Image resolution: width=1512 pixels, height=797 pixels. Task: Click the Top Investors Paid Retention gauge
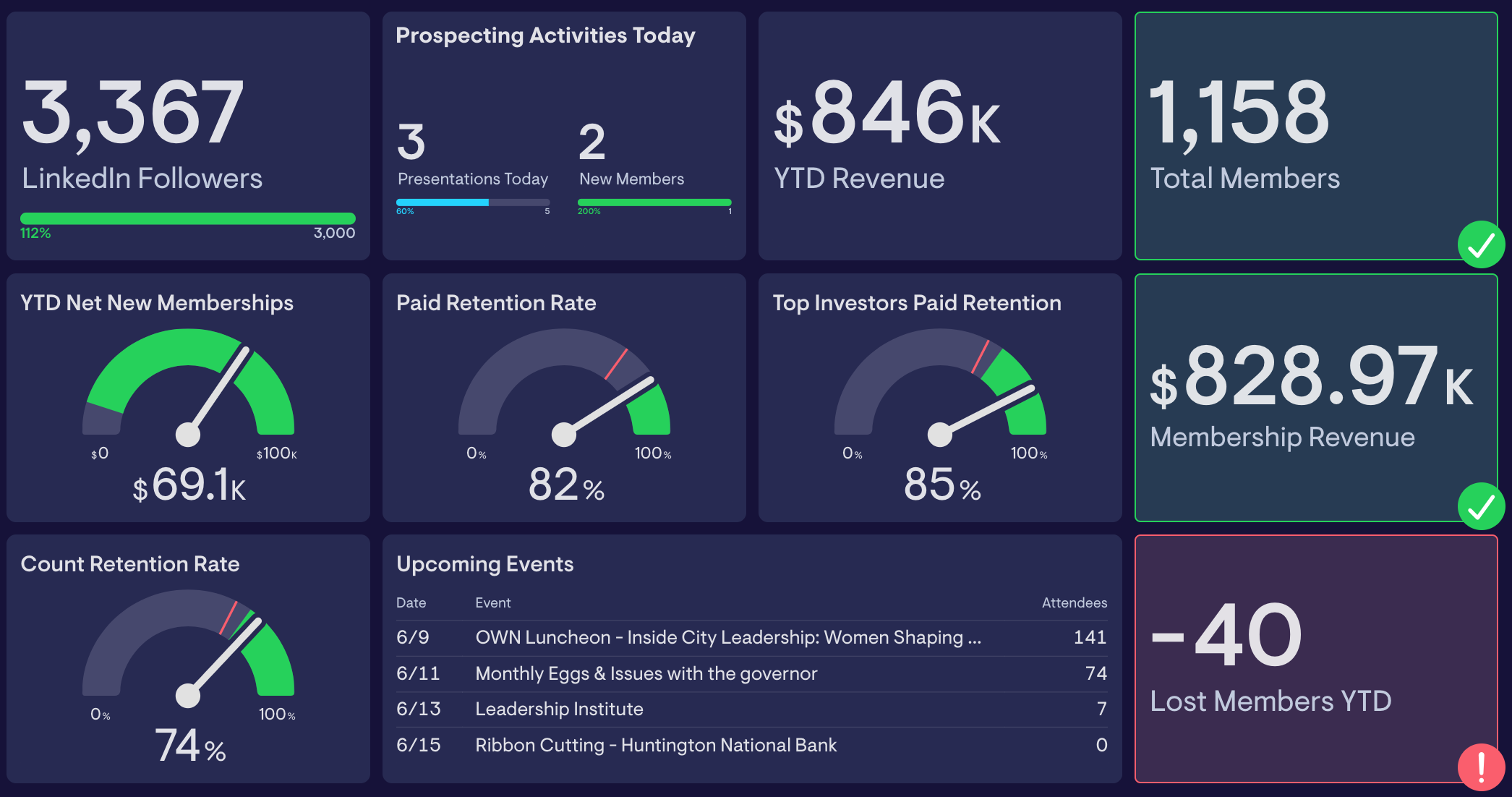940,387
